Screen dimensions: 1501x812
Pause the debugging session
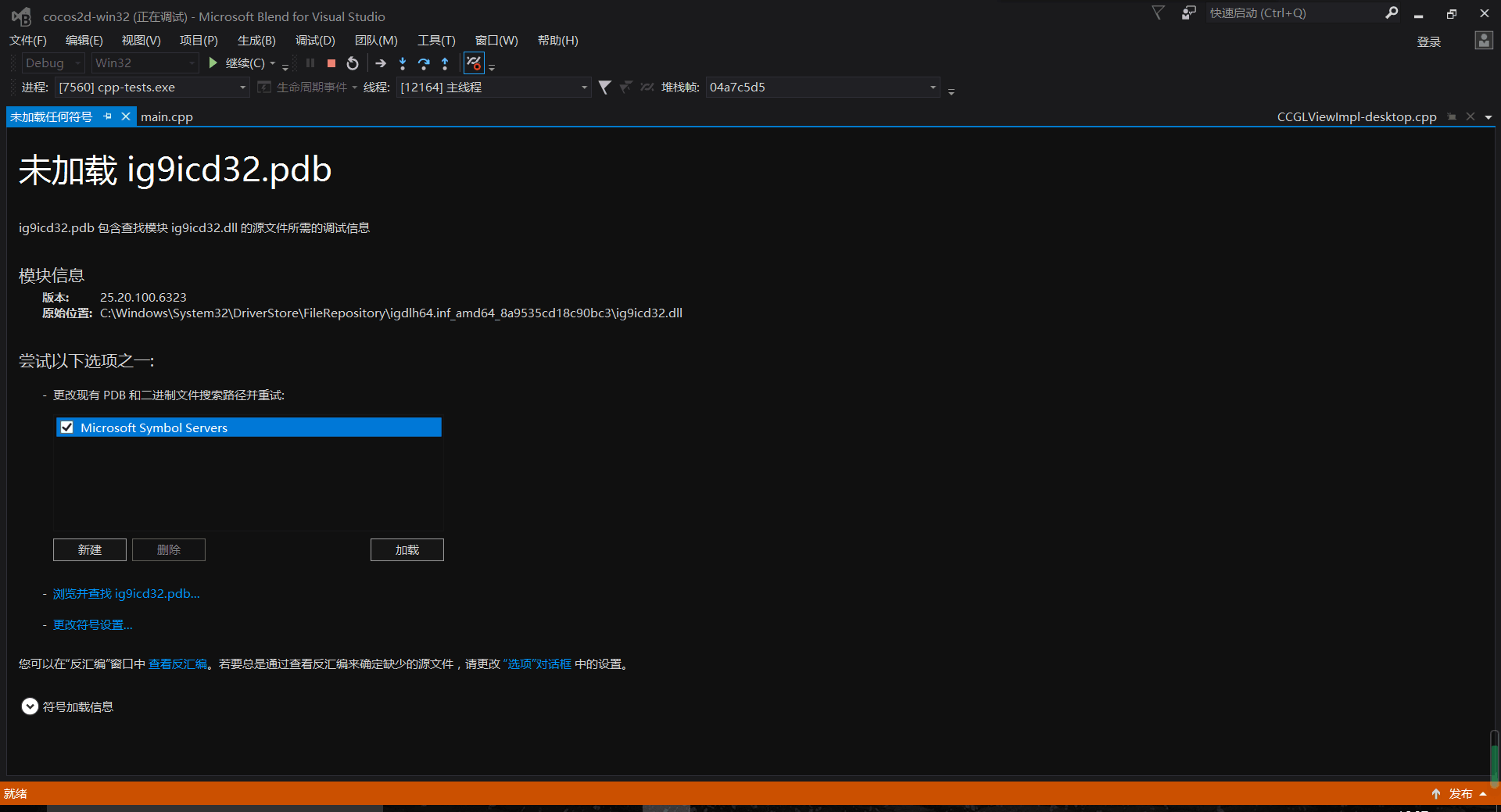[310, 63]
